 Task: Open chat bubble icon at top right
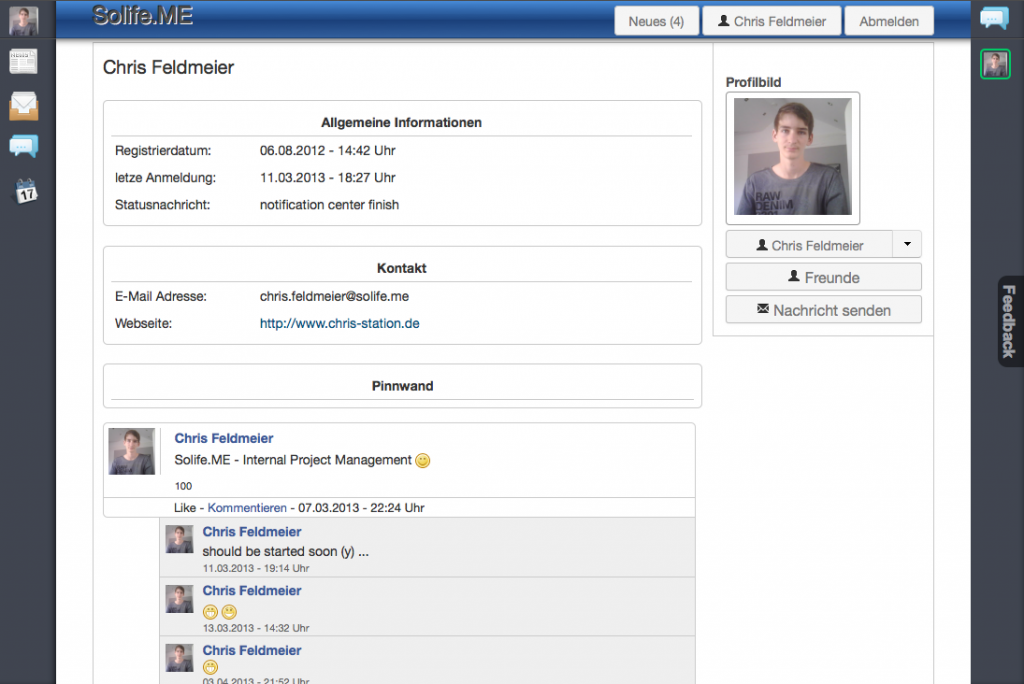tap(995, 18)
